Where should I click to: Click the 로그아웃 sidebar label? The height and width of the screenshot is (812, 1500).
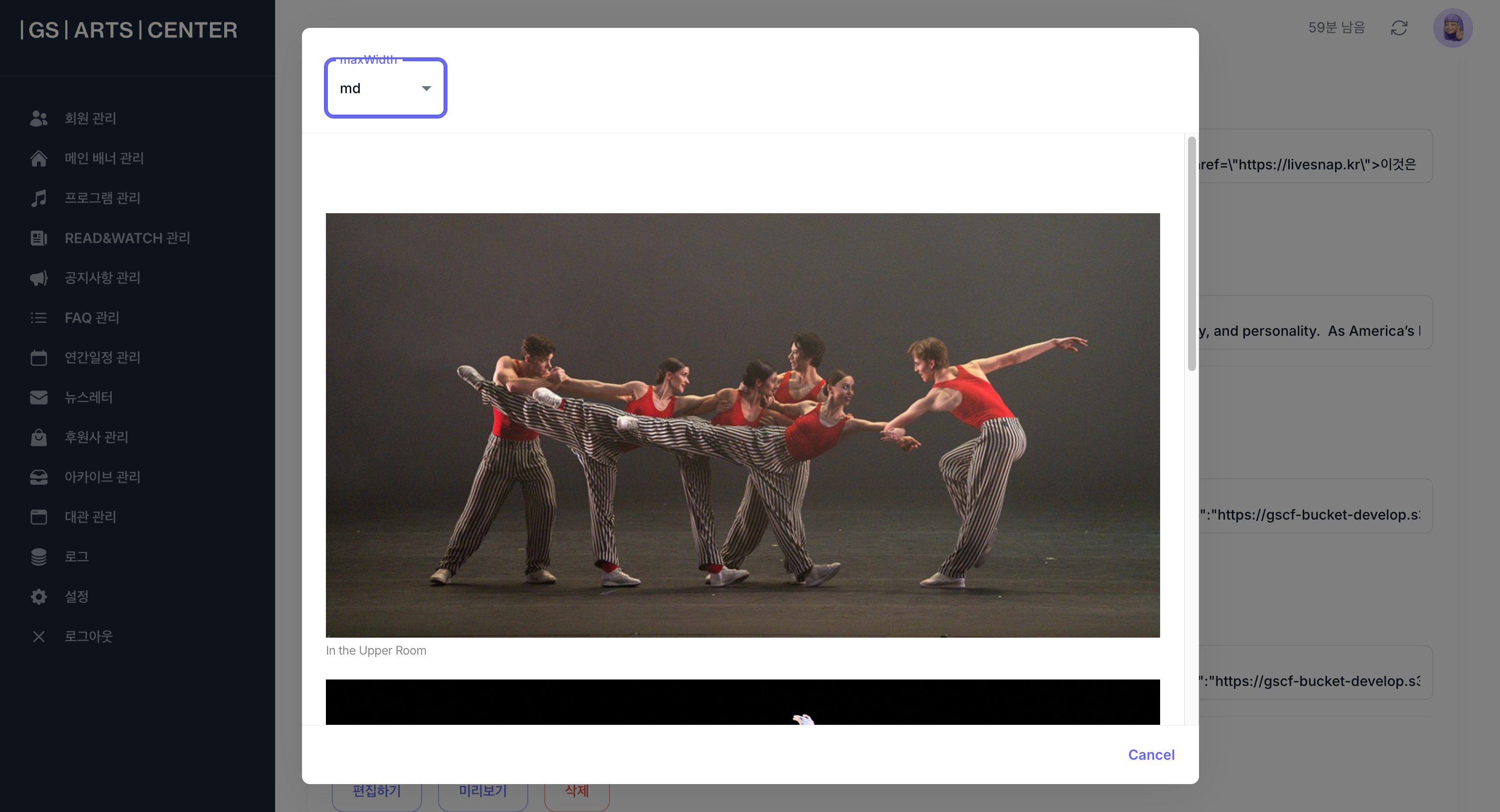(x=89, y=636)
